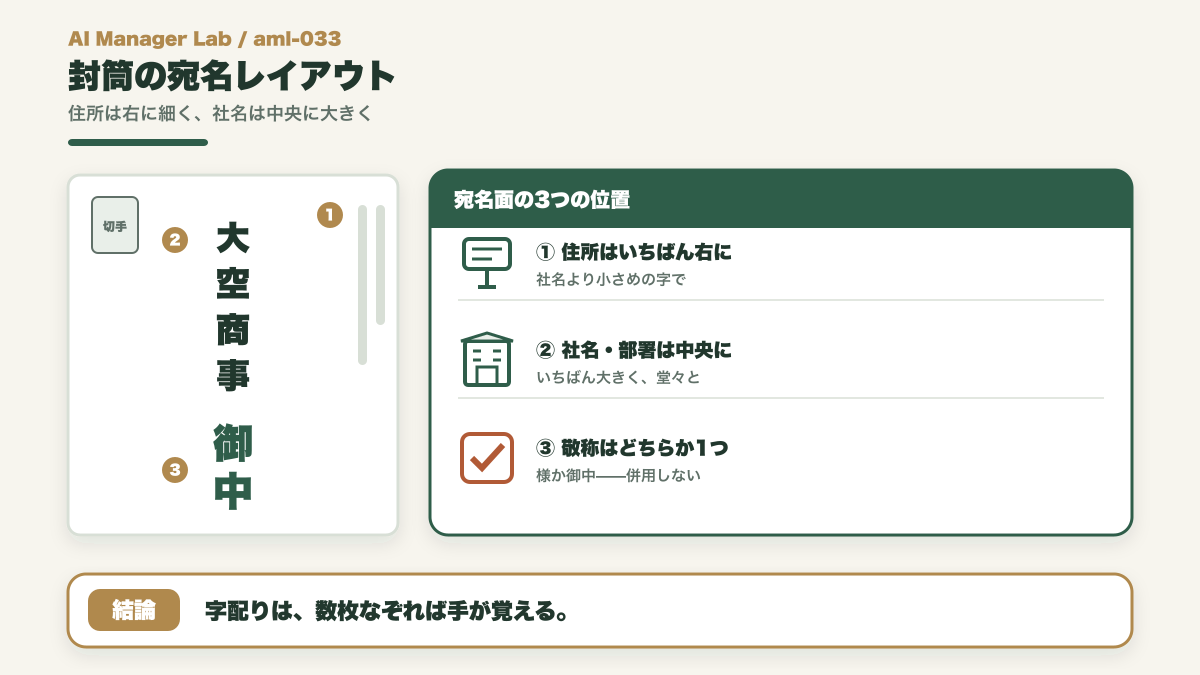Click the shorter gray address line at the envelope's right edge
This screenshot has width=1200, height=675.
click(x=380, y=265)
